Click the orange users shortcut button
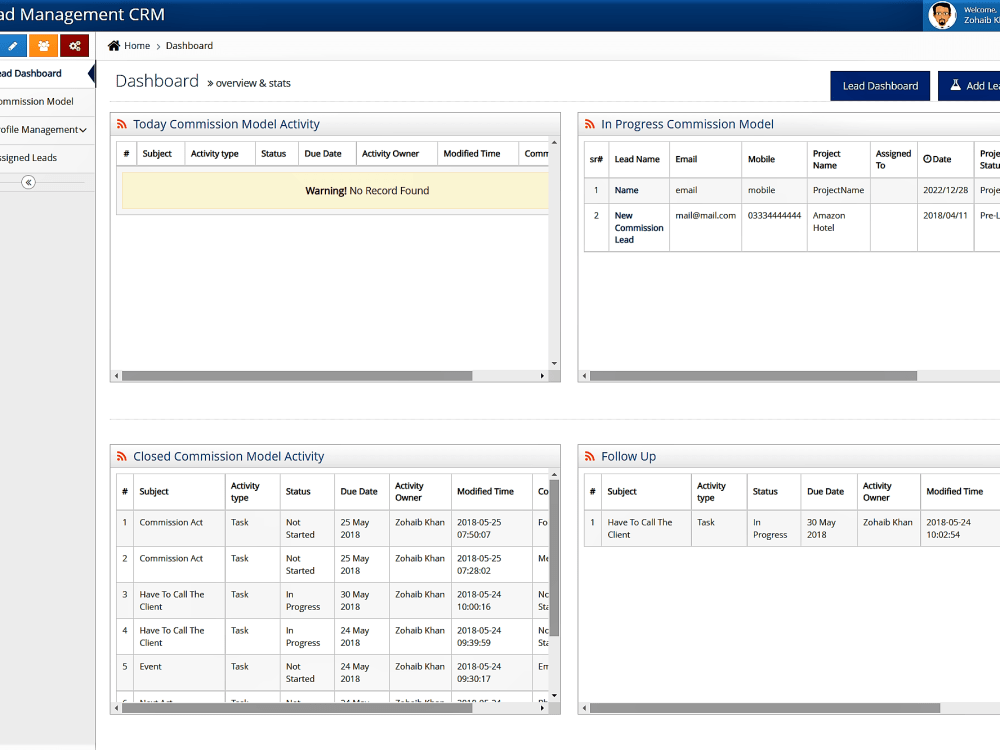This screenshot has height=750, width=1000. 43,46
